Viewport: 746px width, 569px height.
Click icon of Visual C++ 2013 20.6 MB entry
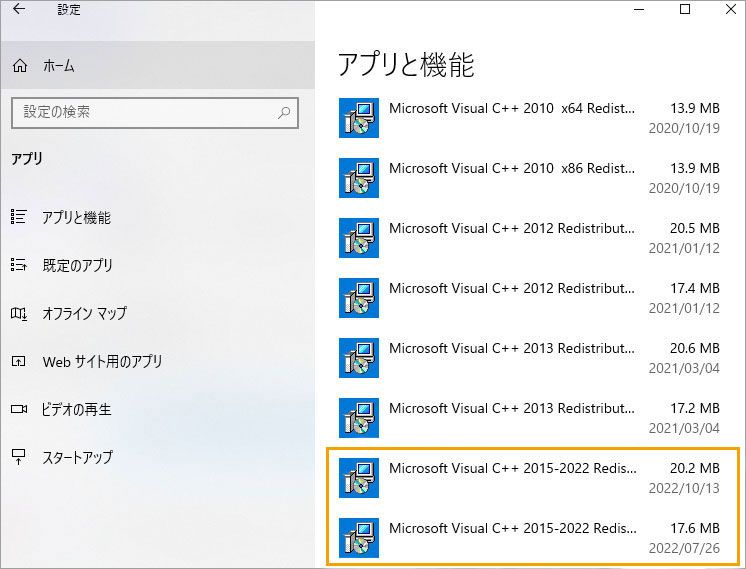click(x=359, y=358)
